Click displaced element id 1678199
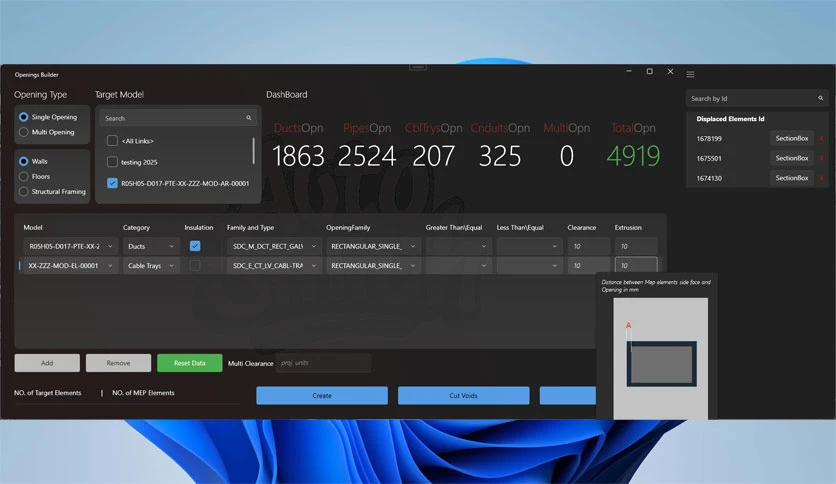The width and height of the screenshot is (836, 484). pos(709,139)
